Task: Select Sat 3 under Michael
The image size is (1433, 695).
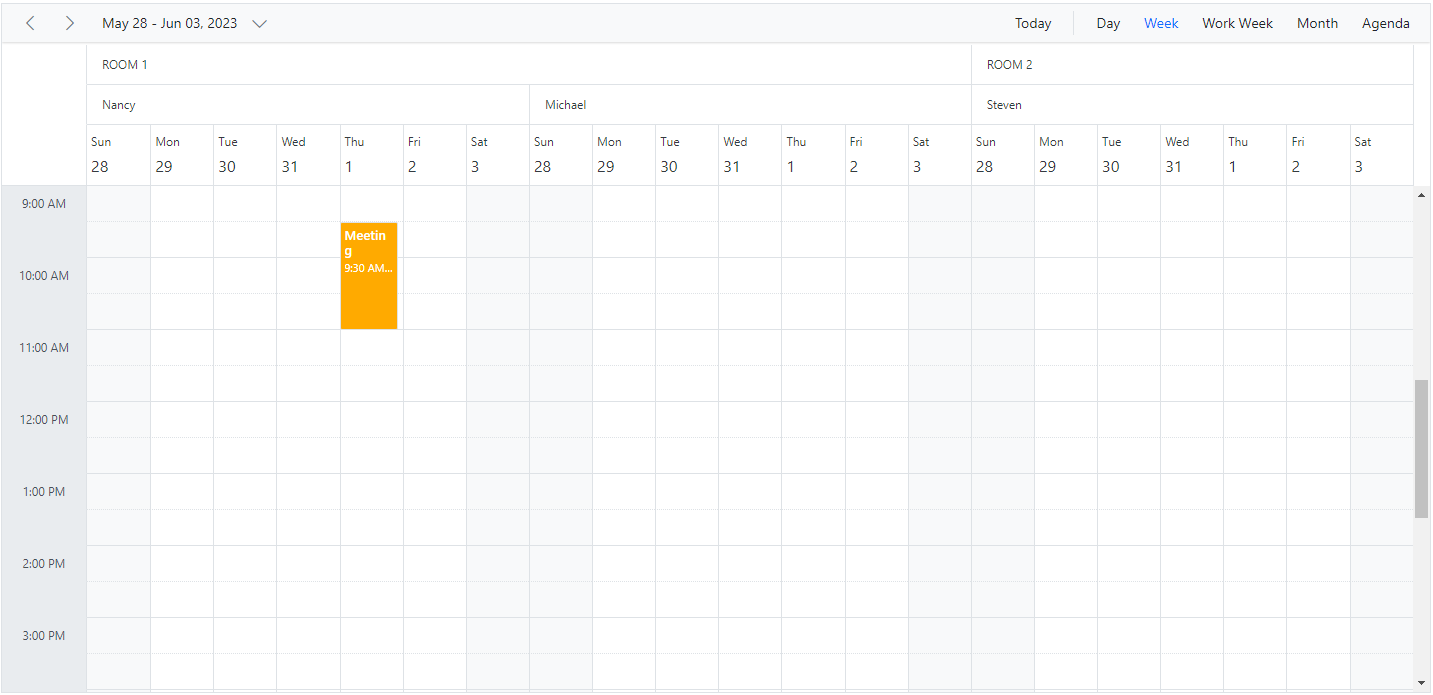Action: click(x=940, y=155)
